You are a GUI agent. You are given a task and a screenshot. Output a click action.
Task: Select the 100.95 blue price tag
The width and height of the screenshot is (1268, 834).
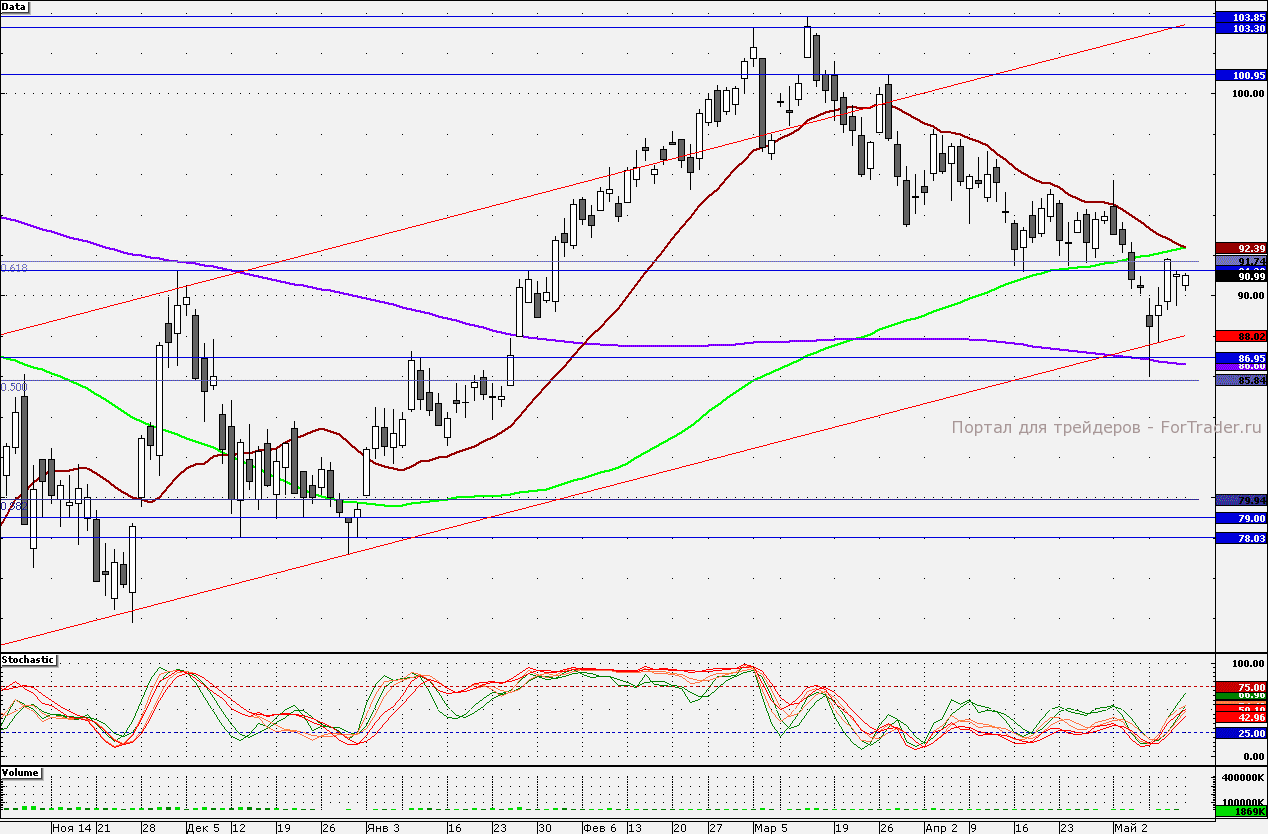(1241, 75)
